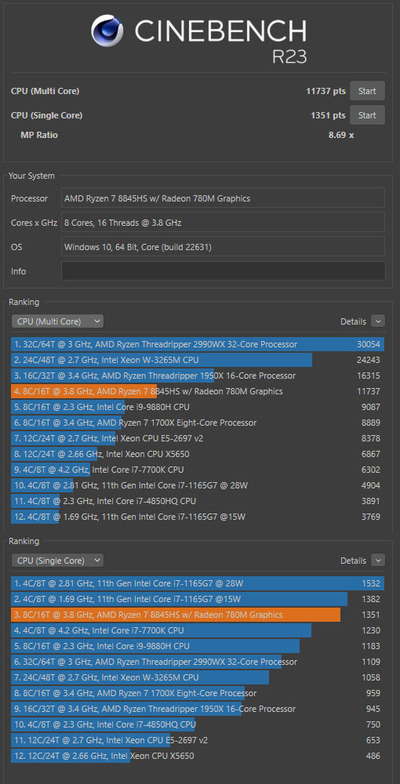The height and width of the screenshot is (784, 400).
Task: Click the 11737 pts multi core result
Action: coord(326,91)
